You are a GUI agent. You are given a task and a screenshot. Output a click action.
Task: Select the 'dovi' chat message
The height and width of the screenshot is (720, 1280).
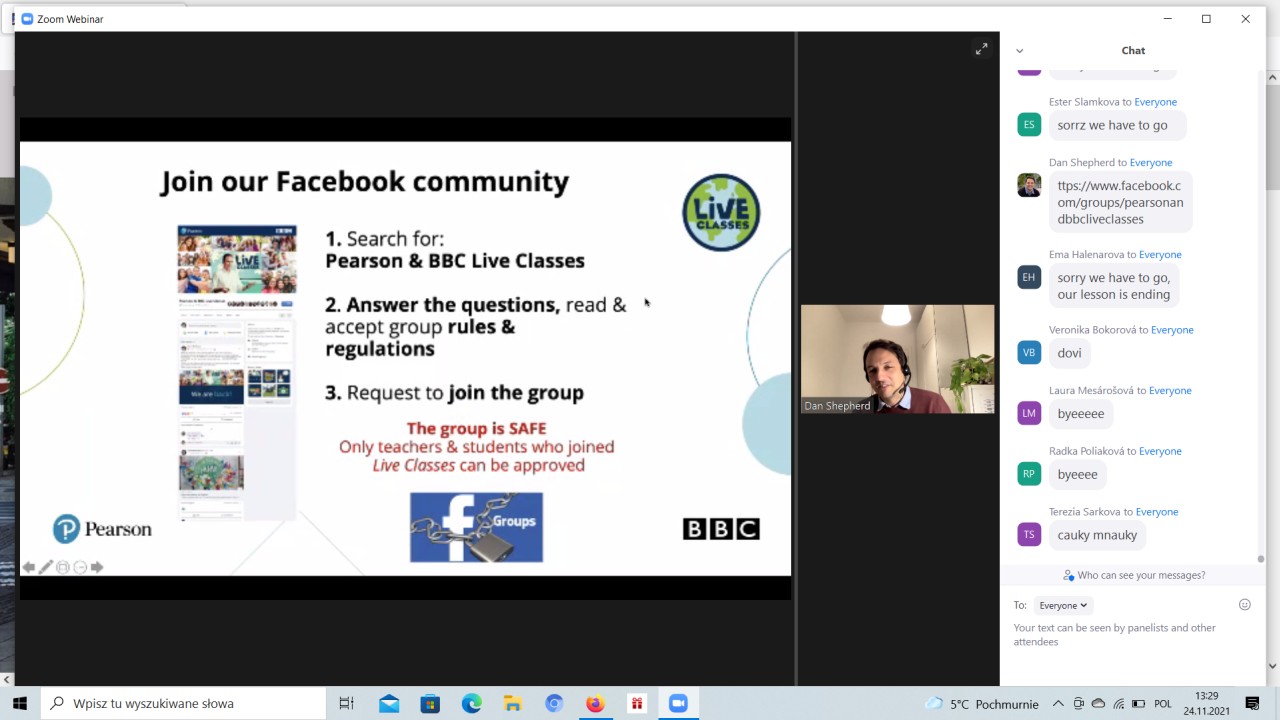coord(1069,353)
